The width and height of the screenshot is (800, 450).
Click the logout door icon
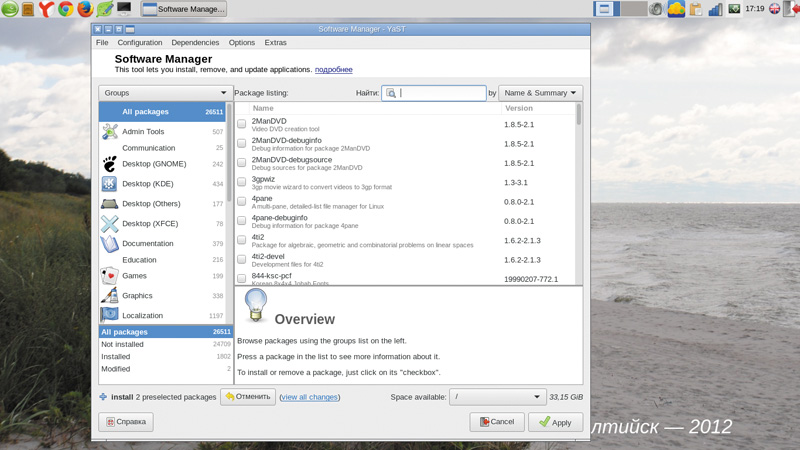pyautogui.click(x=792, y=9)
